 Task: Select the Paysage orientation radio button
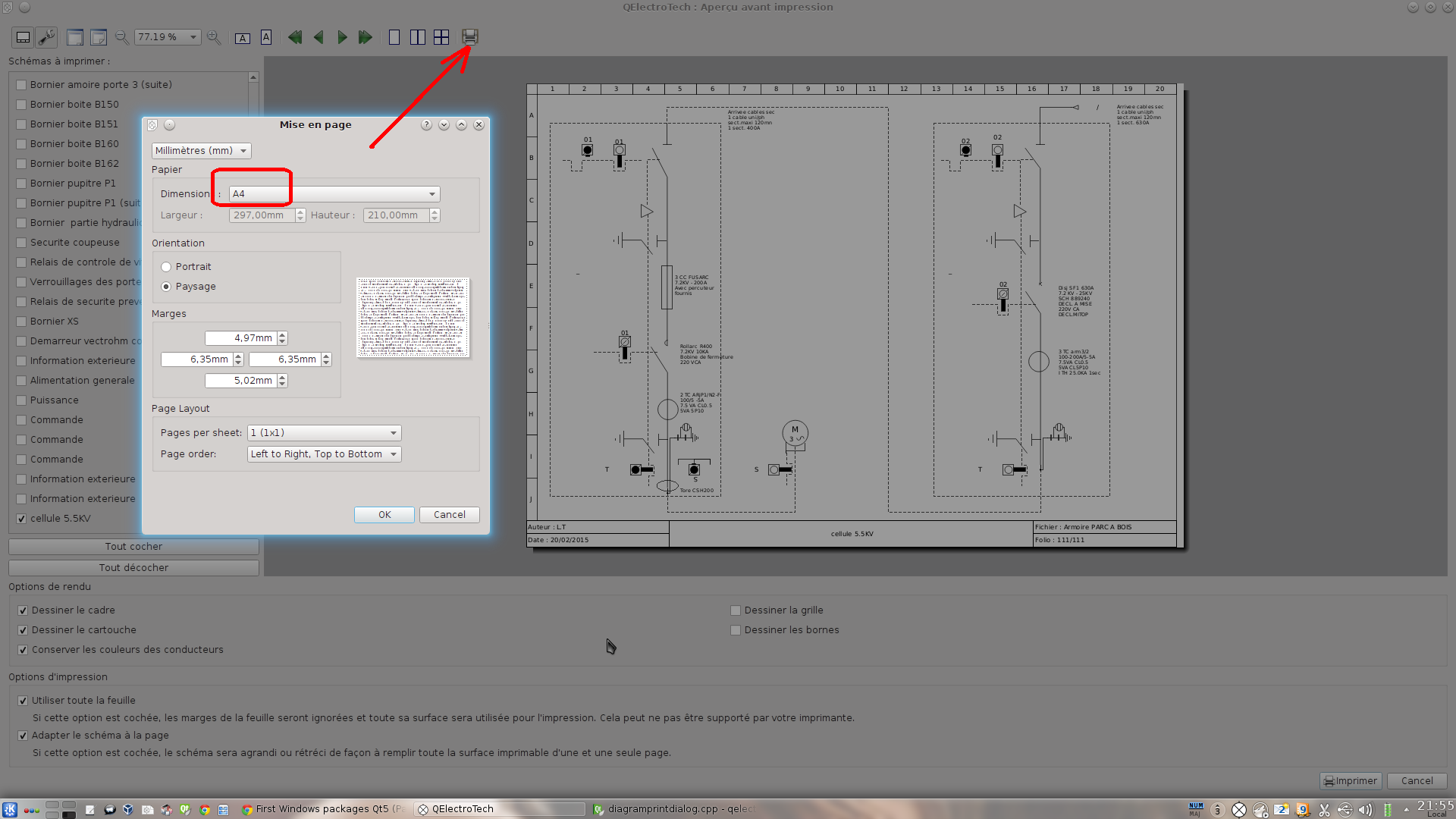pos(166,287)
